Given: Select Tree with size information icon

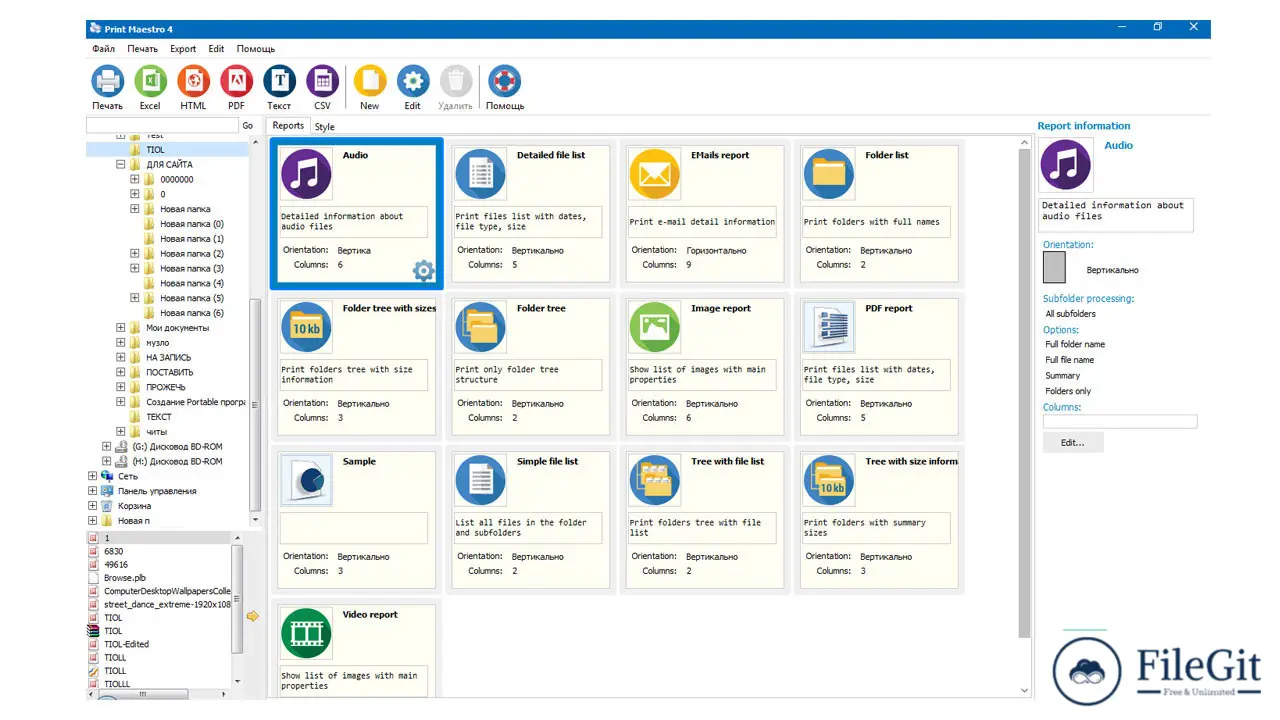Looking at the screenshot, I should pos(828,479).
